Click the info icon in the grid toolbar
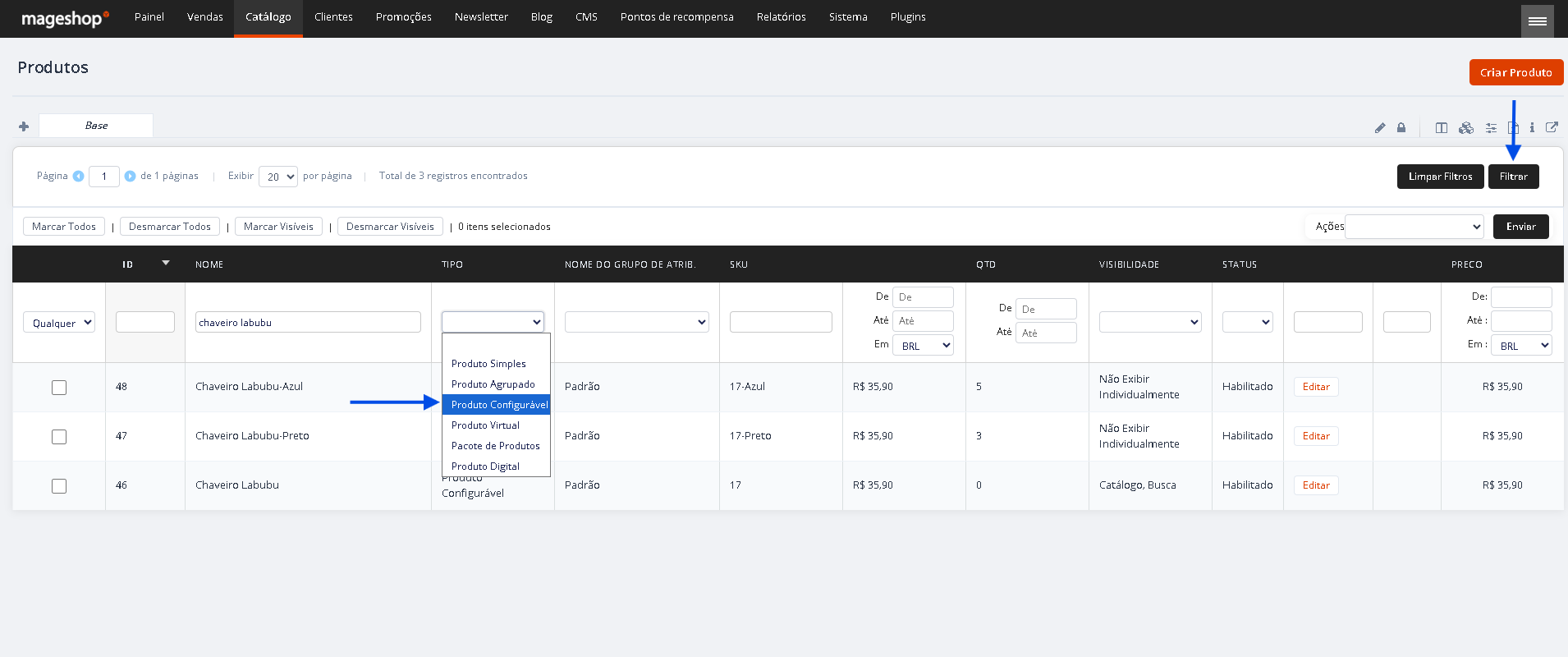Image resolution: width=1568 pixels, height=657 pixels. pyautogui.click(x=1532, y=128)
